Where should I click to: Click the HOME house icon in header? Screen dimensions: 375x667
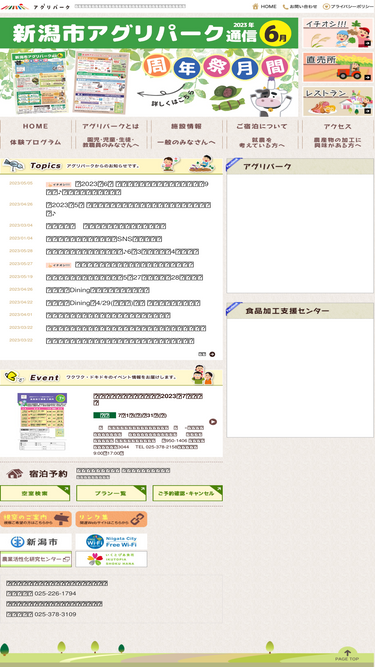click(x=256, y=6)
